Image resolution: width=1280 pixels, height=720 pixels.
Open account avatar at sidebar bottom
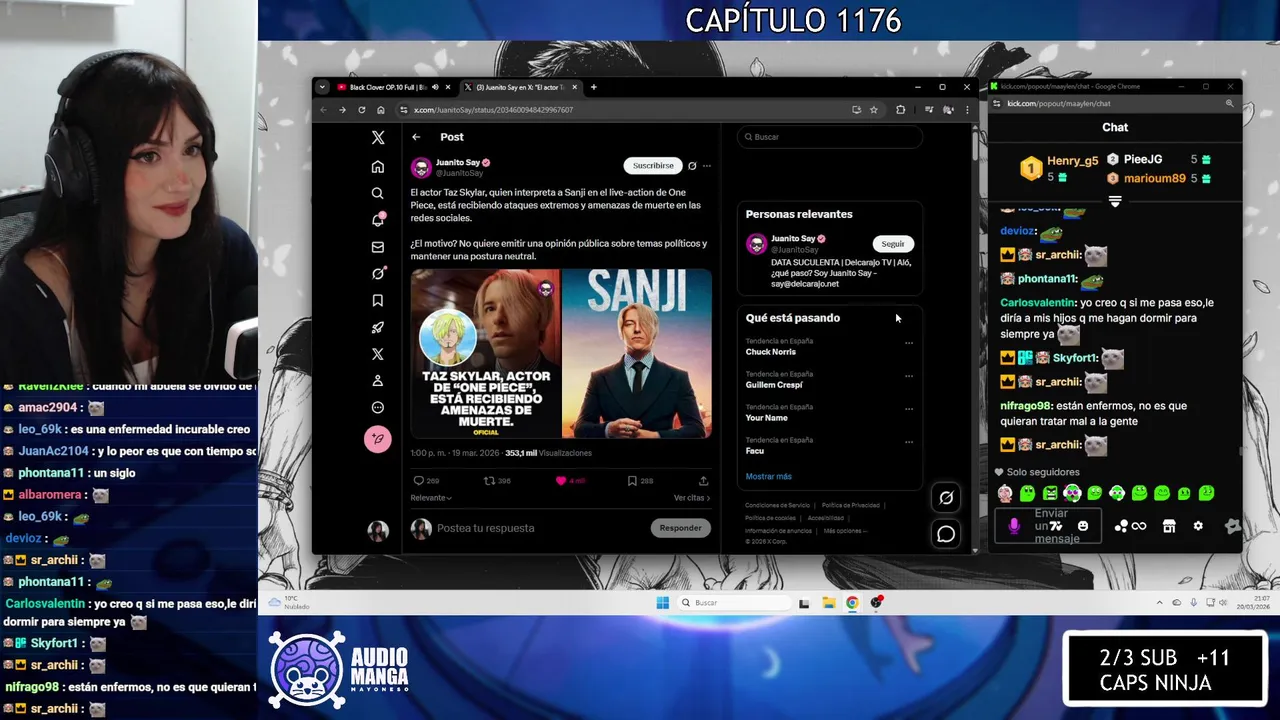click(x=378, y=531)
